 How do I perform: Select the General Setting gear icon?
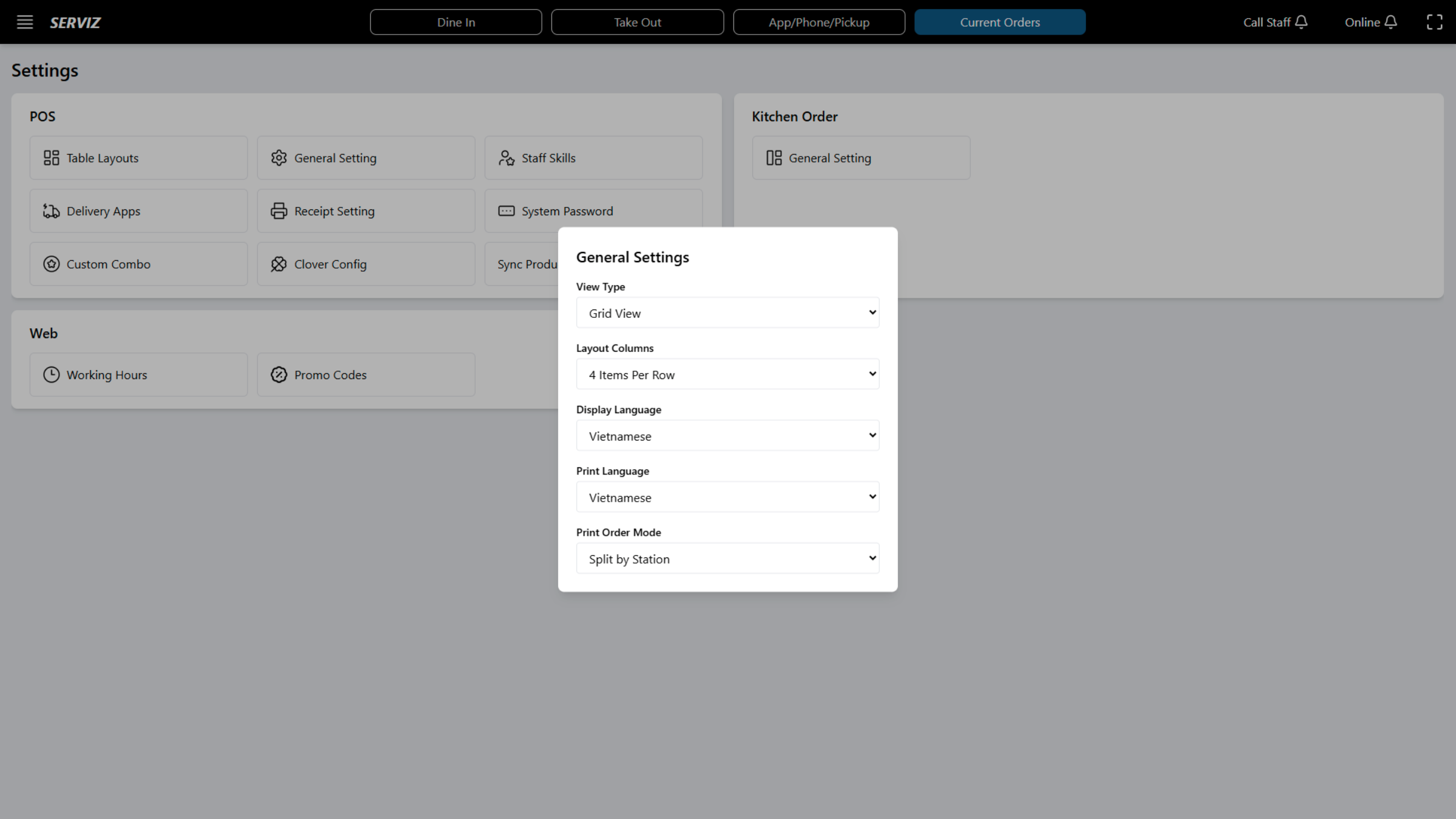pos(279,157)
